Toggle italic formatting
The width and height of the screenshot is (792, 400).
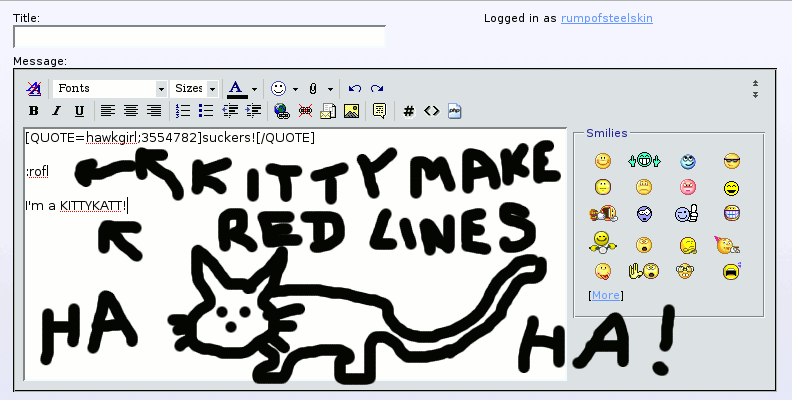56,111
